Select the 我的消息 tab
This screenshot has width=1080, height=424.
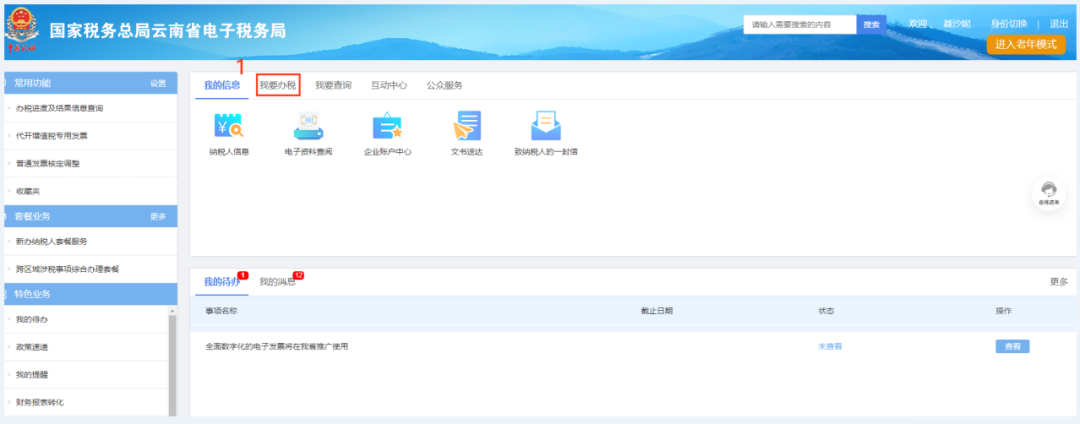[x=278, y=282]
